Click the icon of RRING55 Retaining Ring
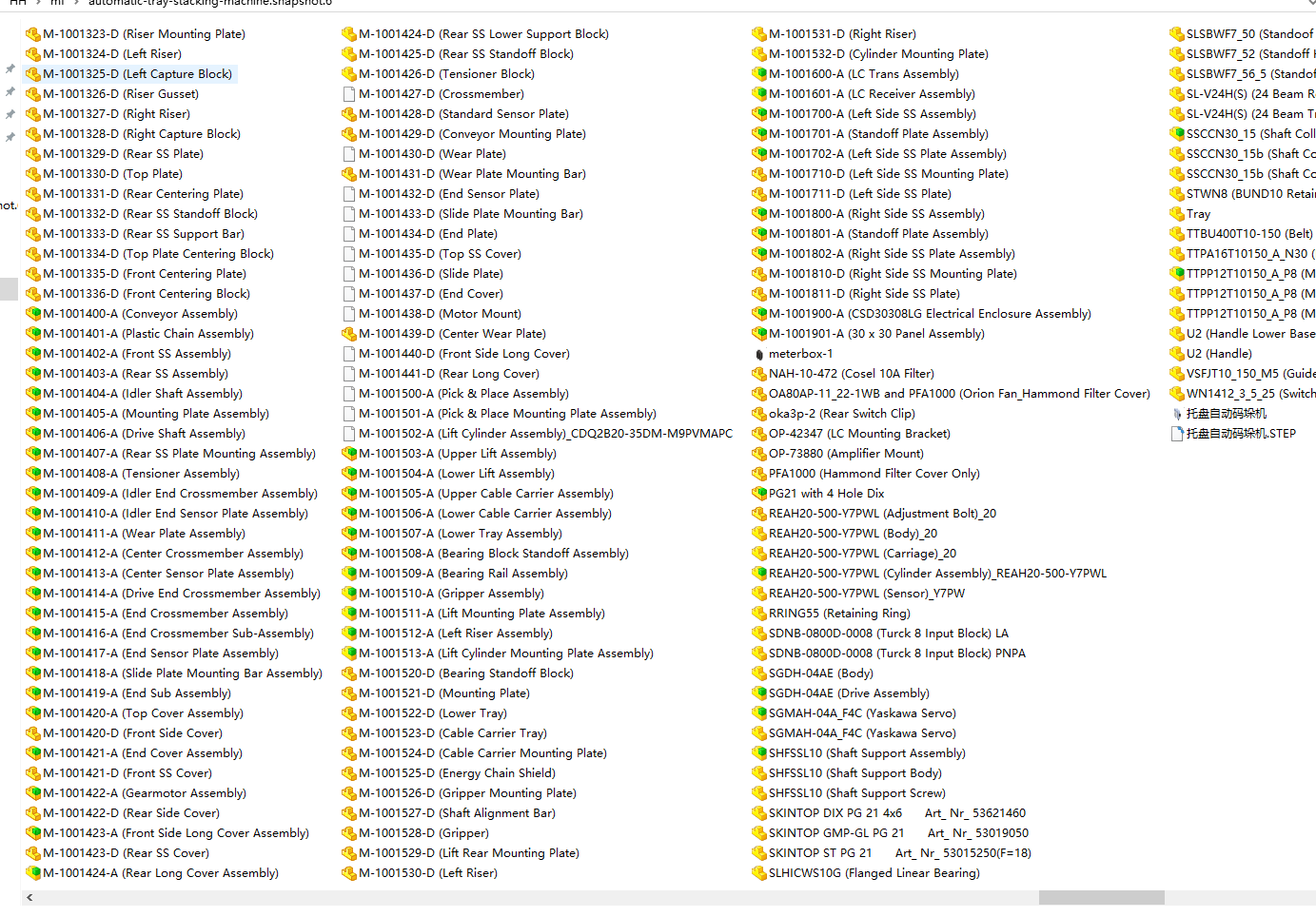 click(759, 614)
